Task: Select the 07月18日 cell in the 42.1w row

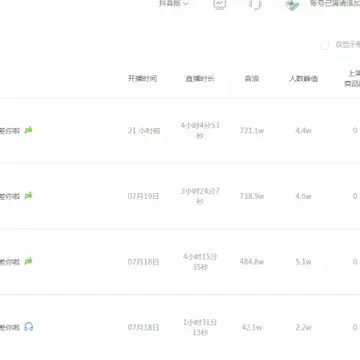Action: click(143, 327)
